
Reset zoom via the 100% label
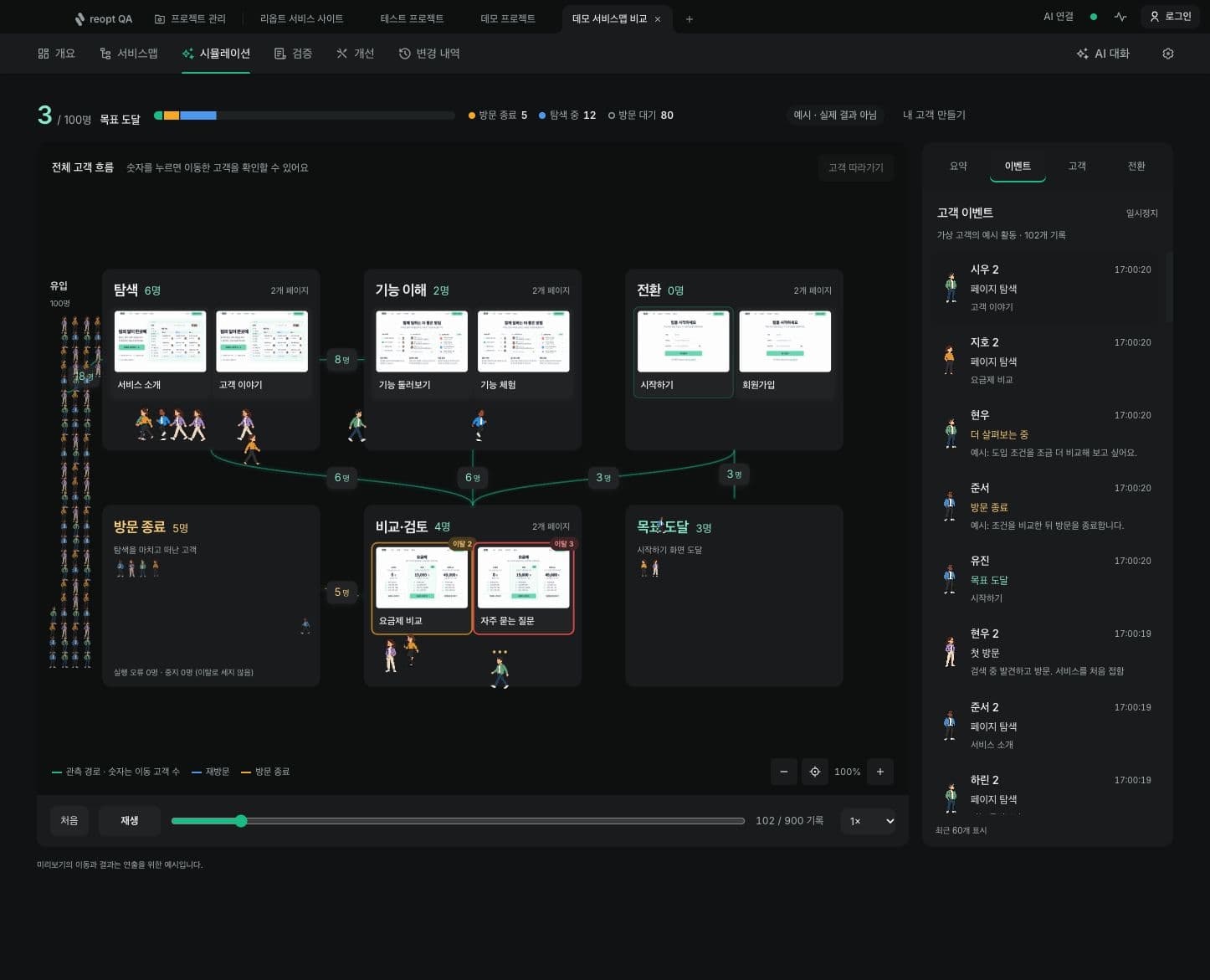(847, 772)
